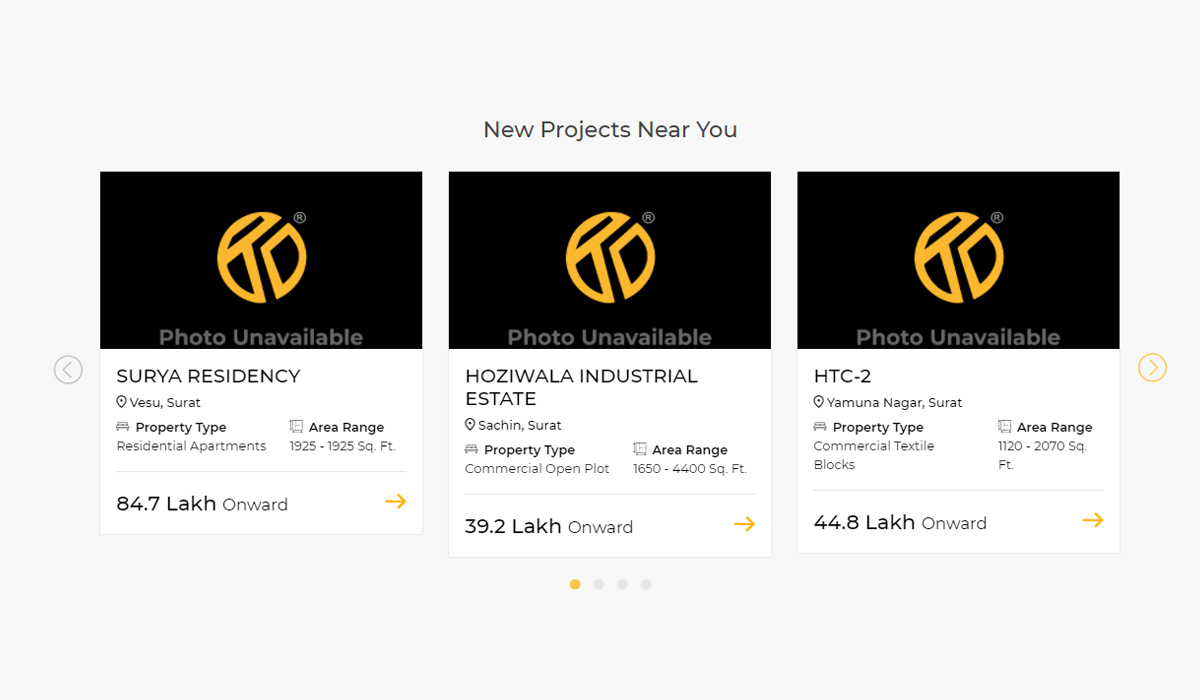The width and height of the screenshot is (1200, 700).
Task: Click HTC-2 placeholder image
Action: pyautogui.click(x=958, y=260)
